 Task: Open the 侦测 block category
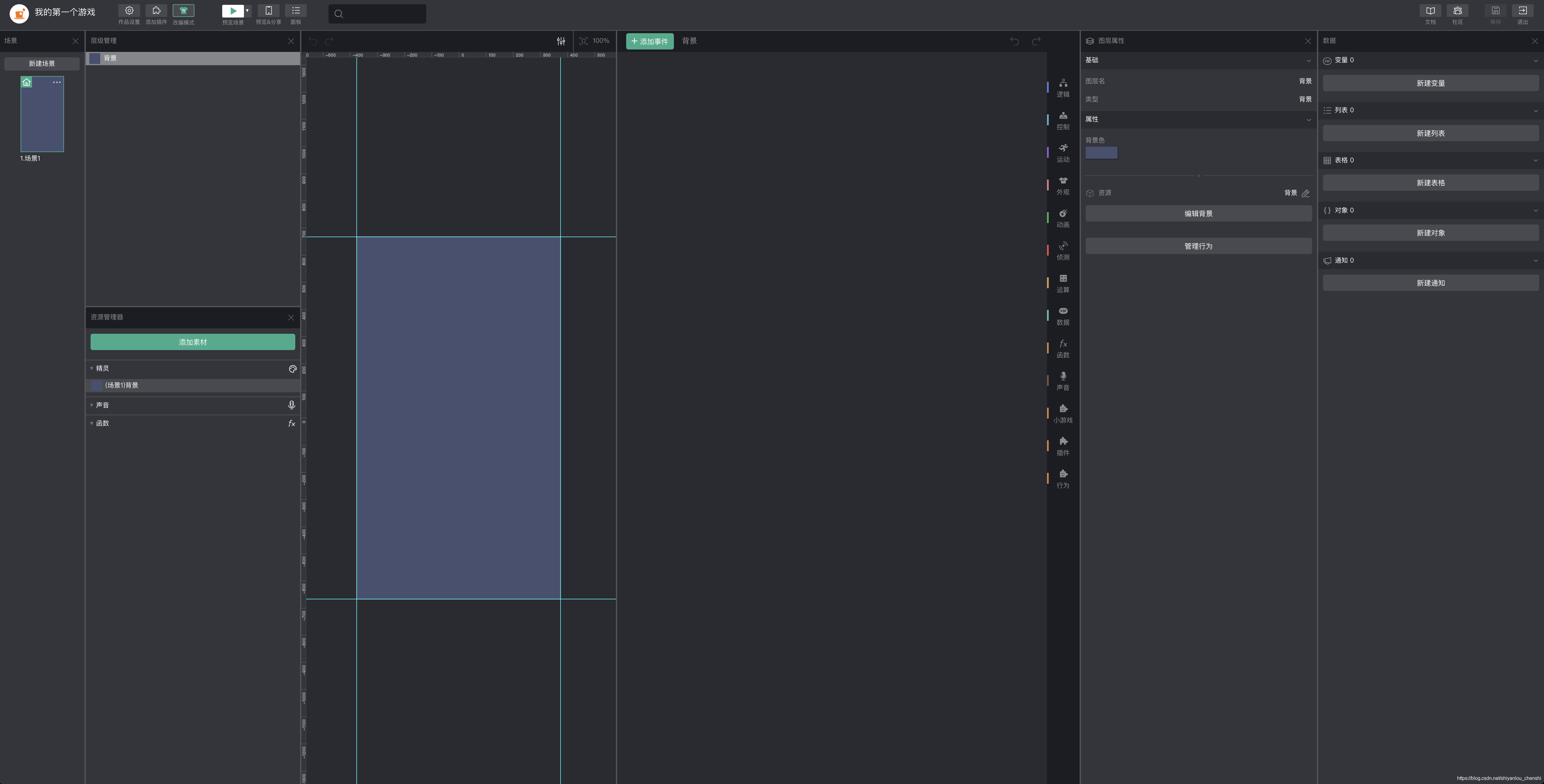pyautogui.click(x=1063, y=251)
